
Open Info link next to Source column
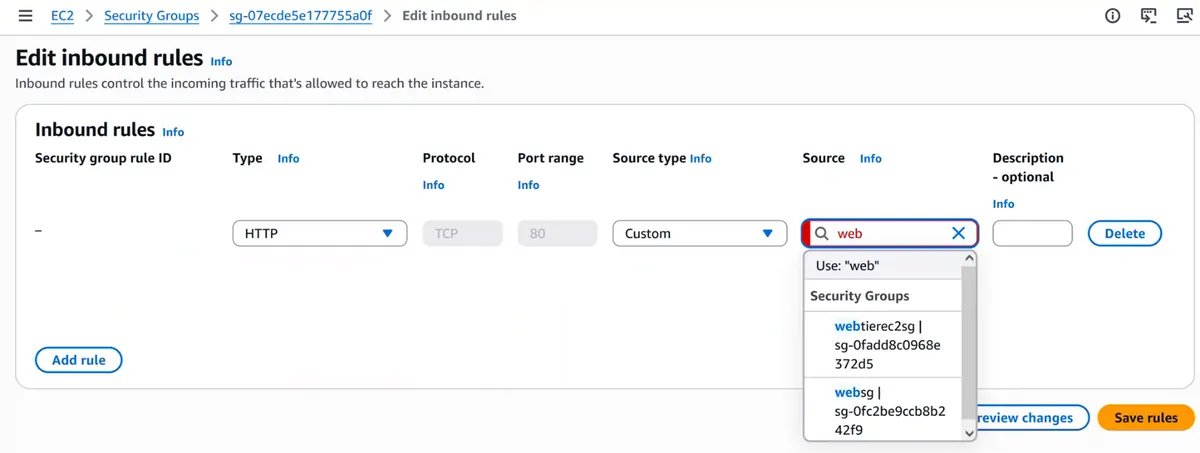(x=870, y=158)
